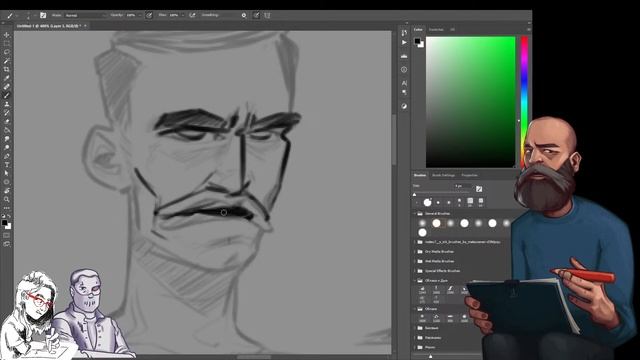Select the Gradient tool
This screenshot has width=640, height=360.
7,130
